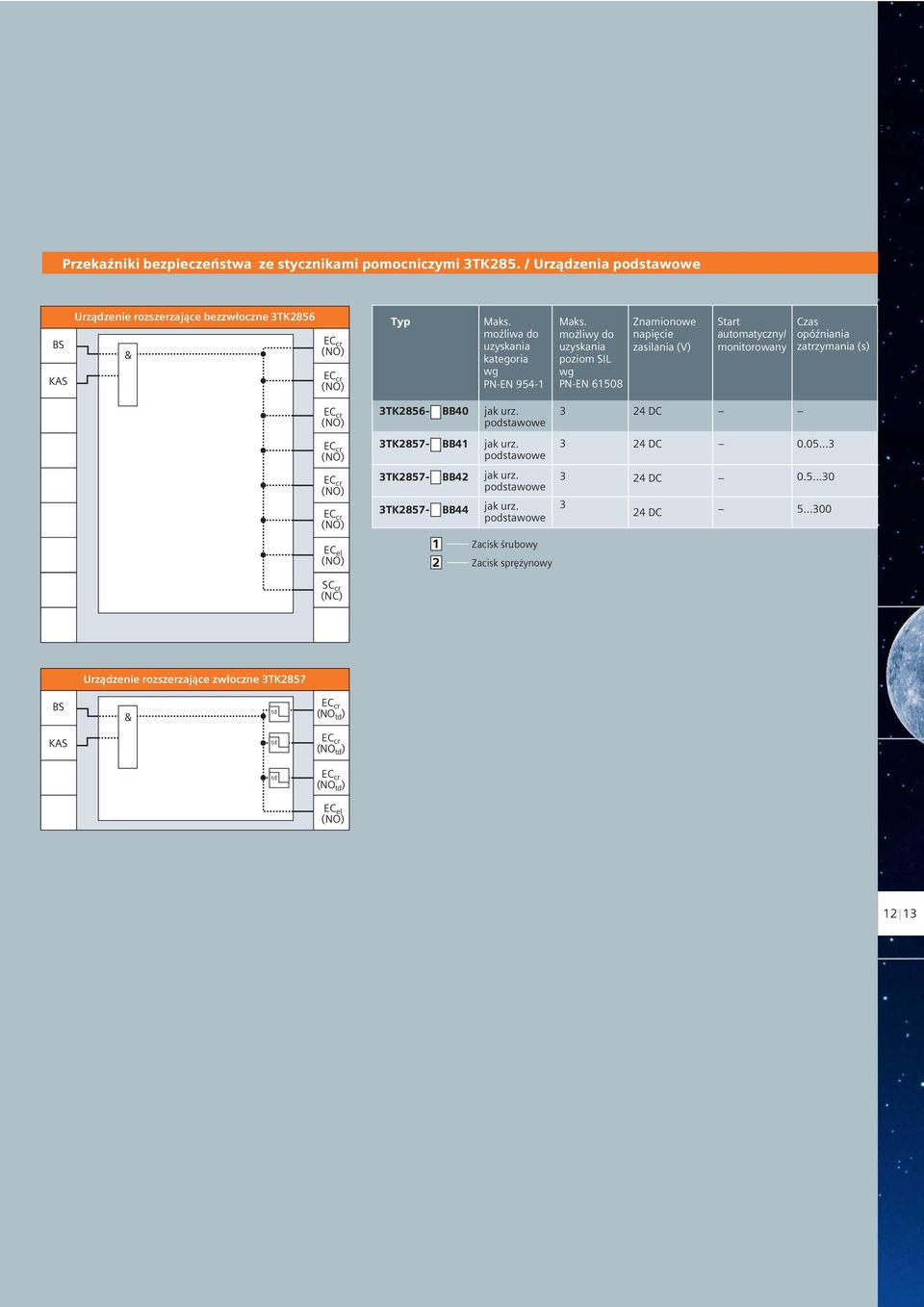The height and width of the screenshot is (1307, 924).
Task: Click the empty terminal box in 3TK2857-BB44
Action: click(x=435, y=510)
